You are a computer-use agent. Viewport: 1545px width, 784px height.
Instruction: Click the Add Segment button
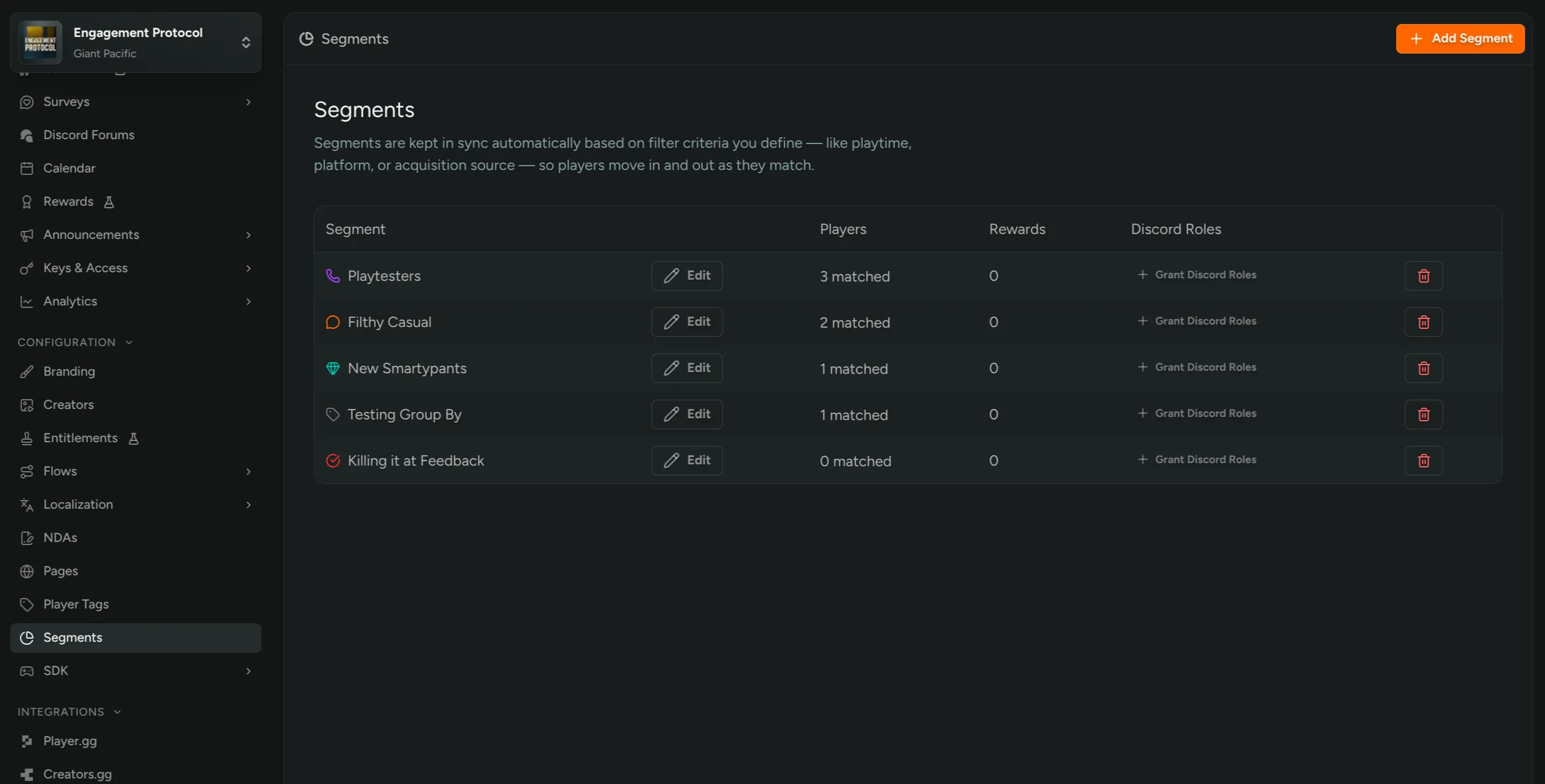[x=1460, y=39]
